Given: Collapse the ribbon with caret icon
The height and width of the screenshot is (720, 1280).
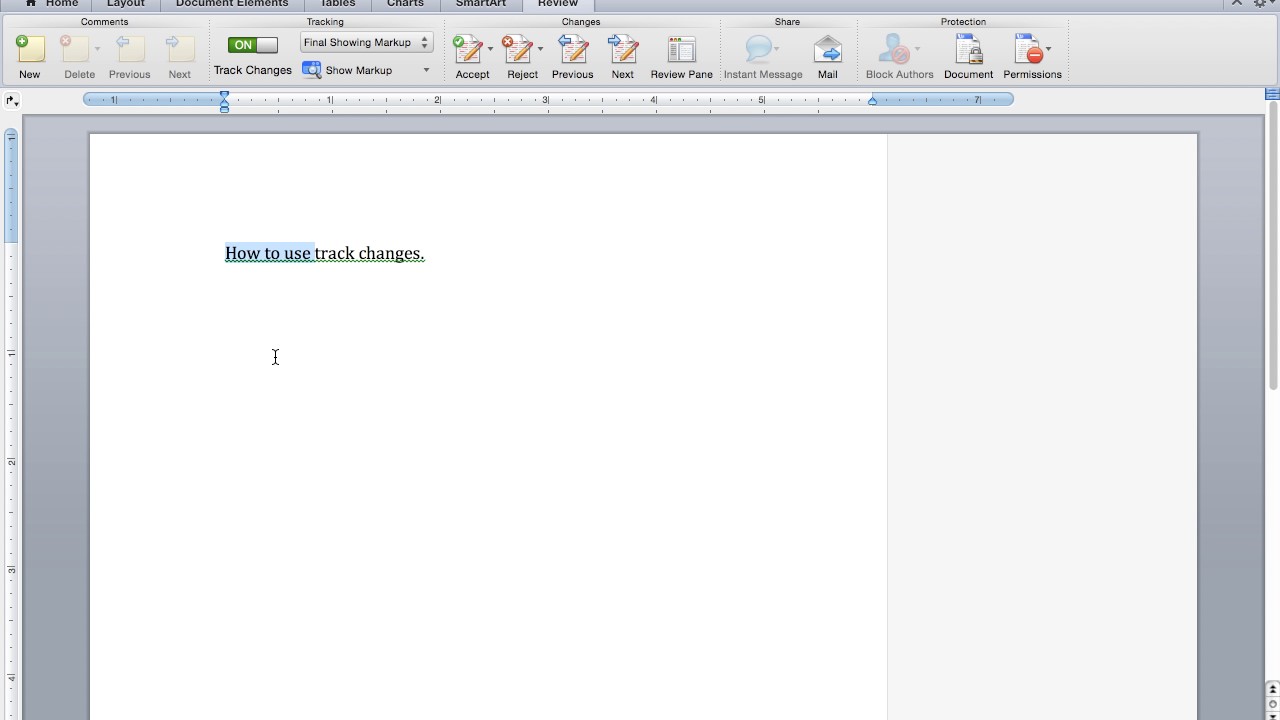Looking at the screenshot, I should pos(1237,3).
